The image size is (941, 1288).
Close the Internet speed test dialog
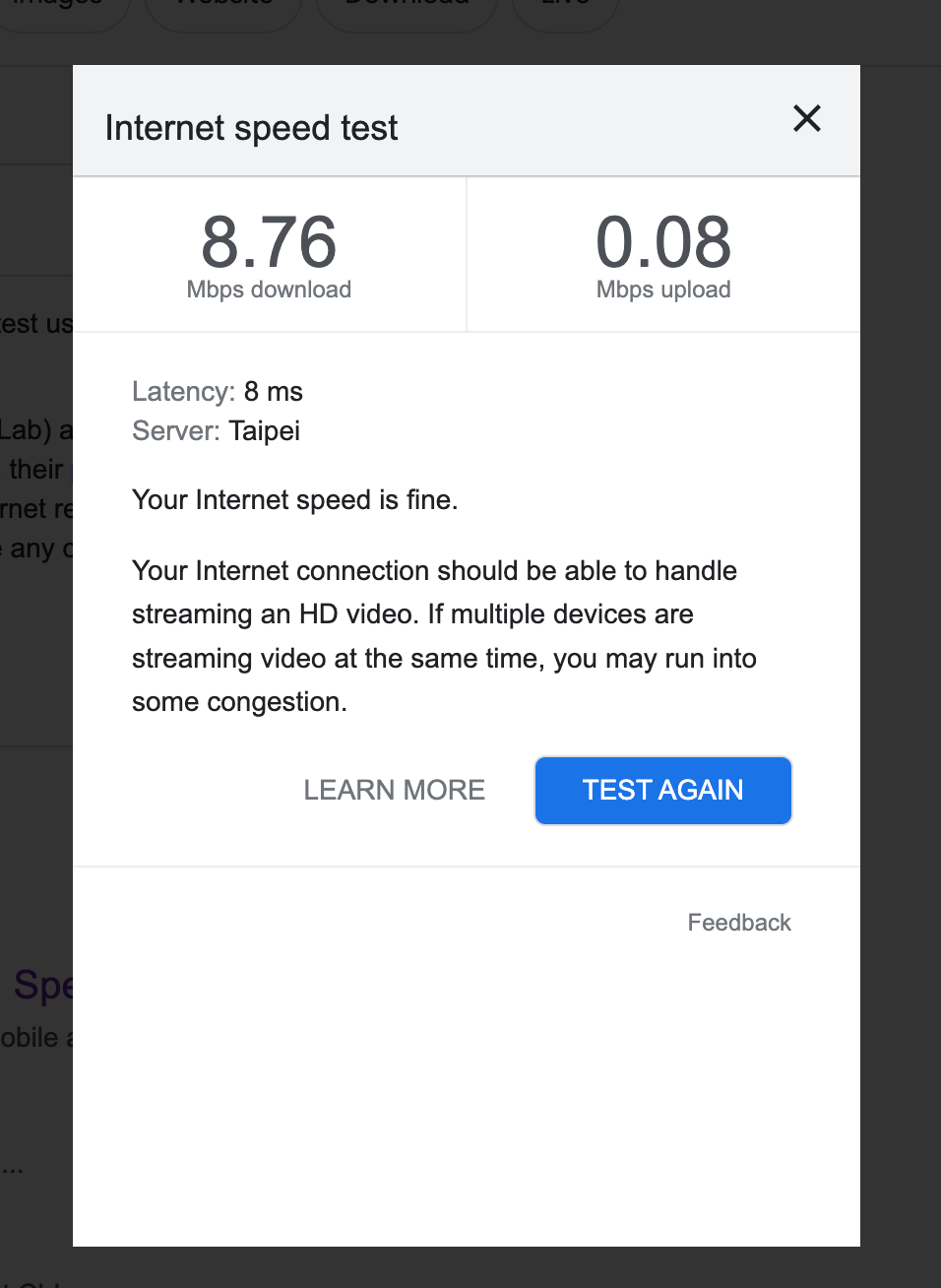(806, 118)
